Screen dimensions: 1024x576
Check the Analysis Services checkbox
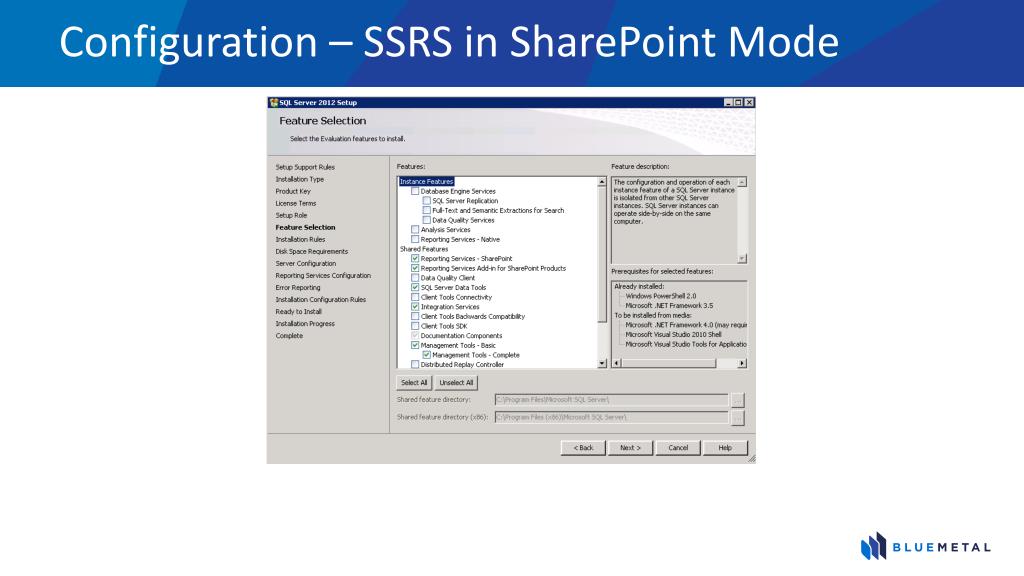(415, 230)
